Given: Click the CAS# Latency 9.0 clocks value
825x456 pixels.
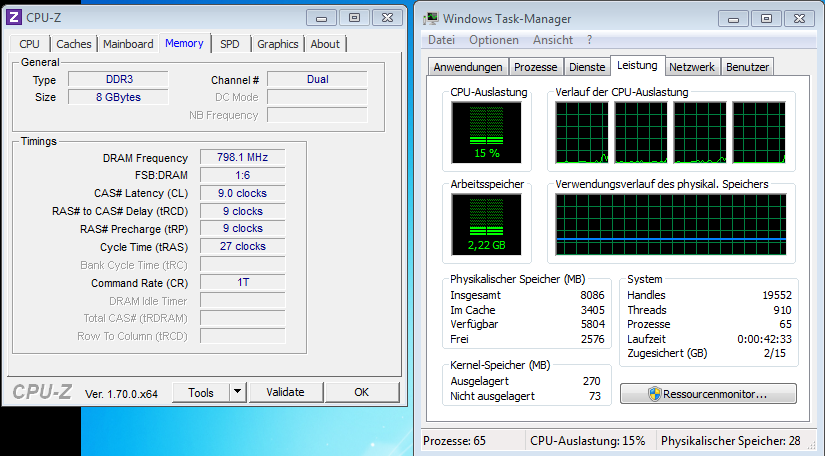Looking at the screenshot, I should click(243, 193).
